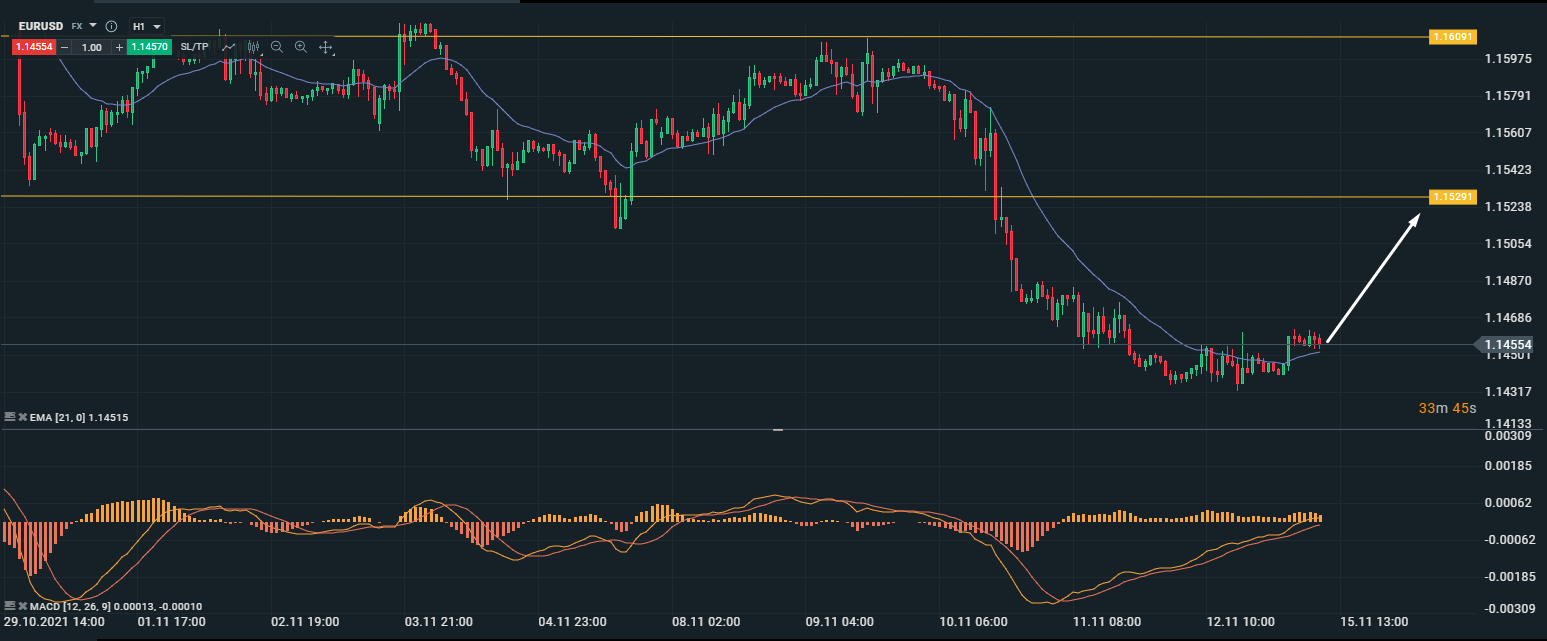Click the 1.15975 price axis label
The width and height of the screenshot is (1547, 641).
[x=1509, y=59]
